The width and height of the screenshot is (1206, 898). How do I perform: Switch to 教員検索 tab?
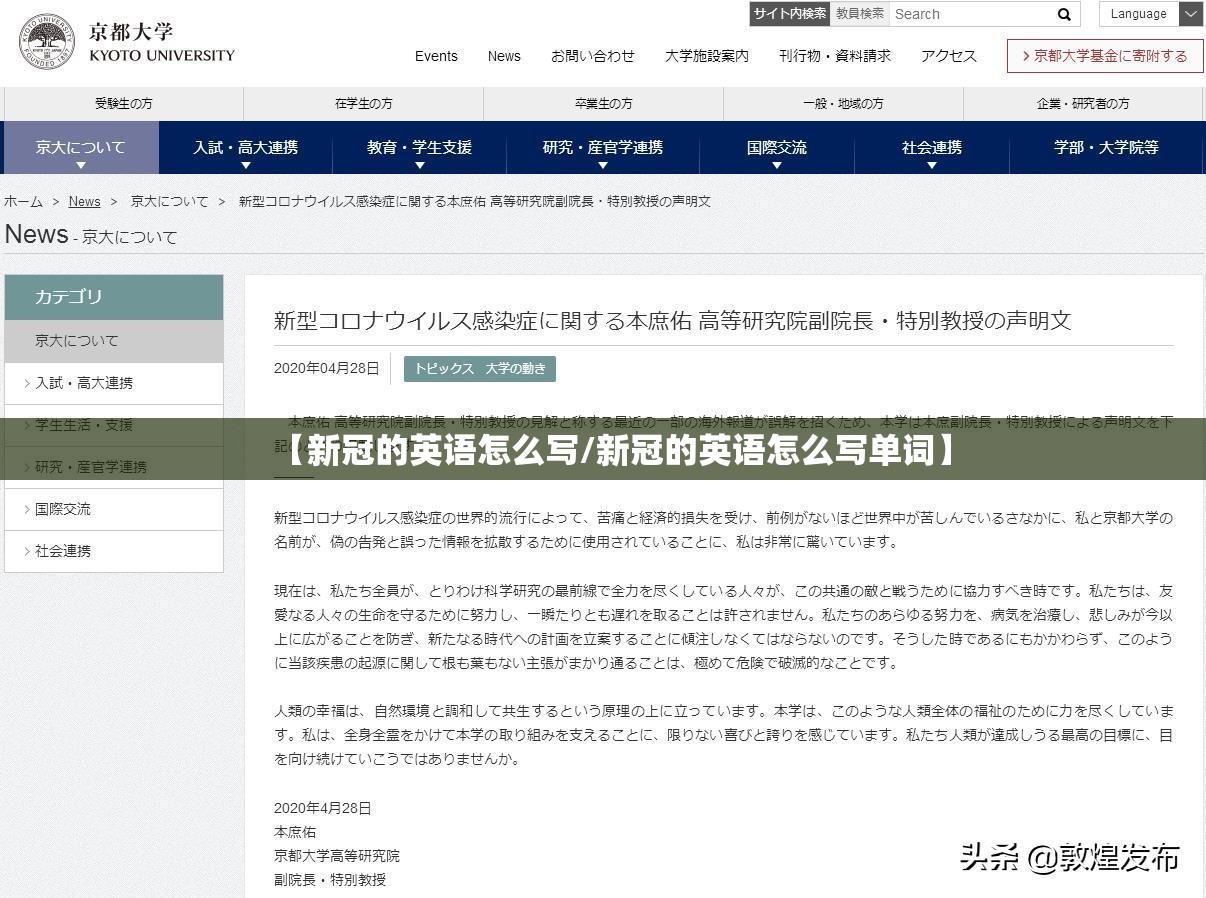(x=860, y=14)
